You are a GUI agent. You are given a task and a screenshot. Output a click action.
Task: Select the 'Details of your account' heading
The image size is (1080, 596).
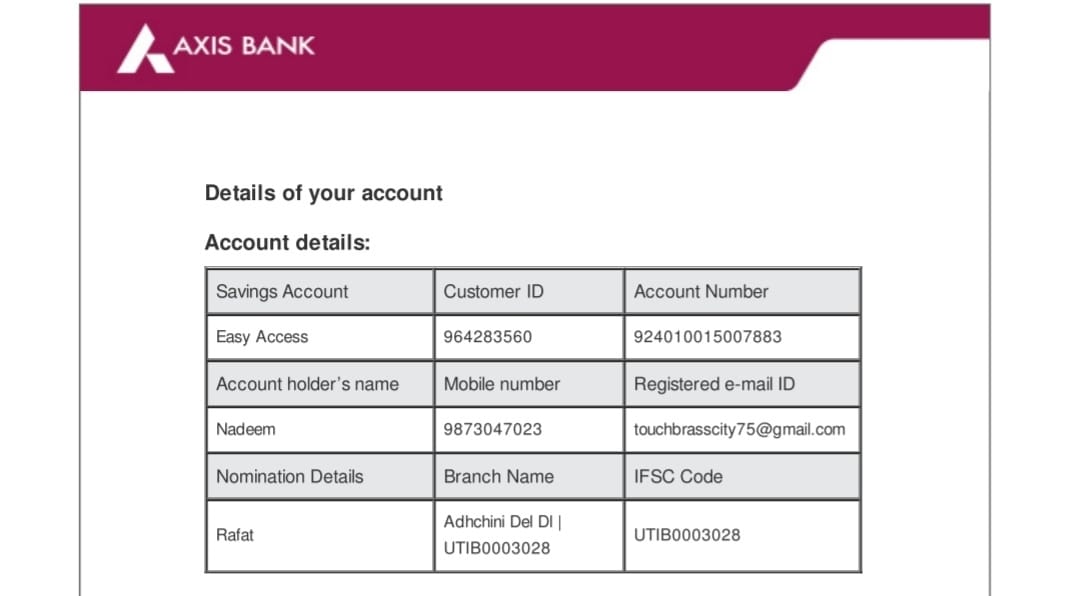[x=323, y=193]
